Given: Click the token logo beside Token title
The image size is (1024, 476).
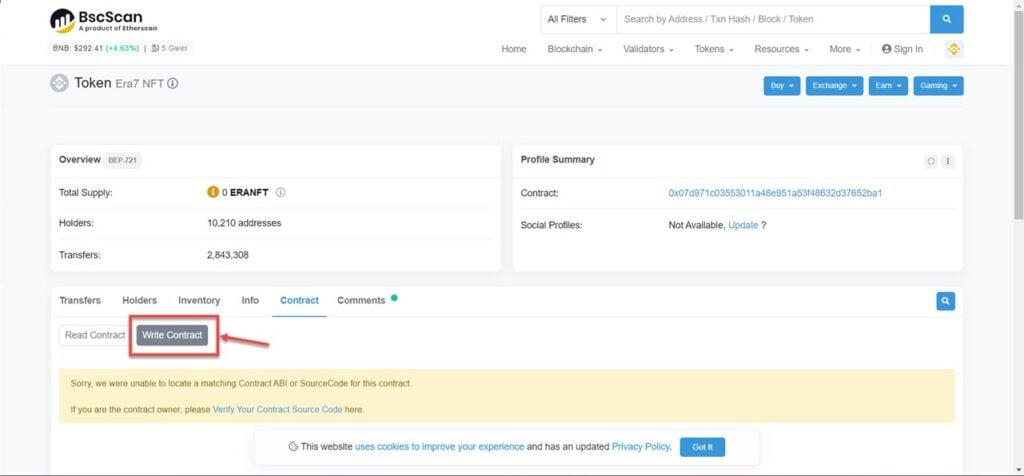Looking at the screenshot, I should coord(59,84).
